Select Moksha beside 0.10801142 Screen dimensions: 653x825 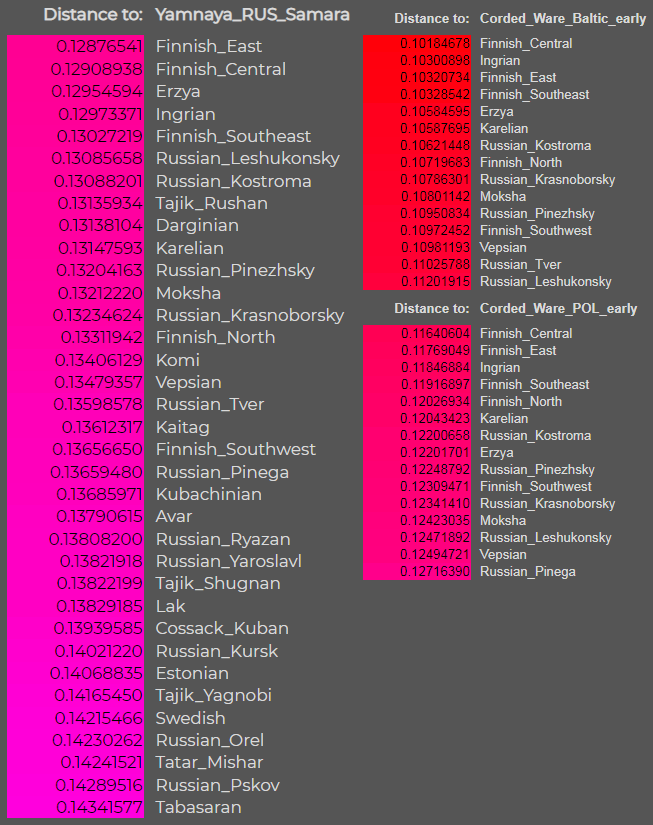pyautogui.click(x=503, y=197)
